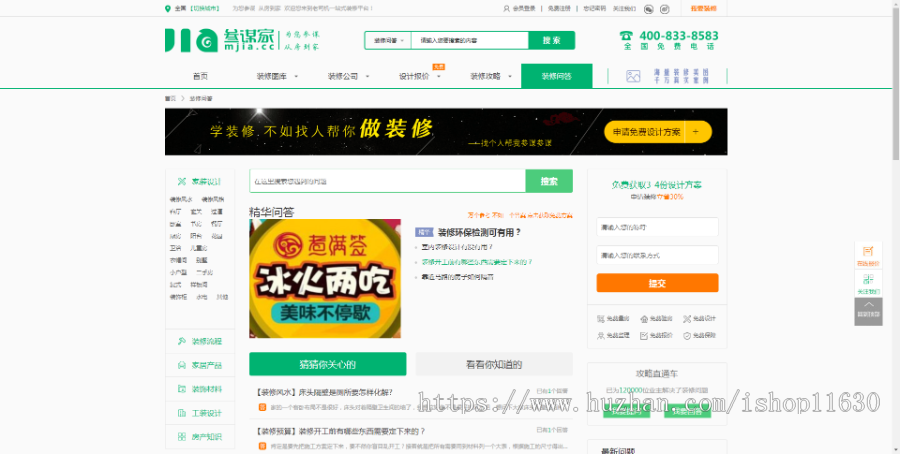Expand the 设计报价 nav dropdown arrow
Screen dimensions: 900x454
[439, 76]
